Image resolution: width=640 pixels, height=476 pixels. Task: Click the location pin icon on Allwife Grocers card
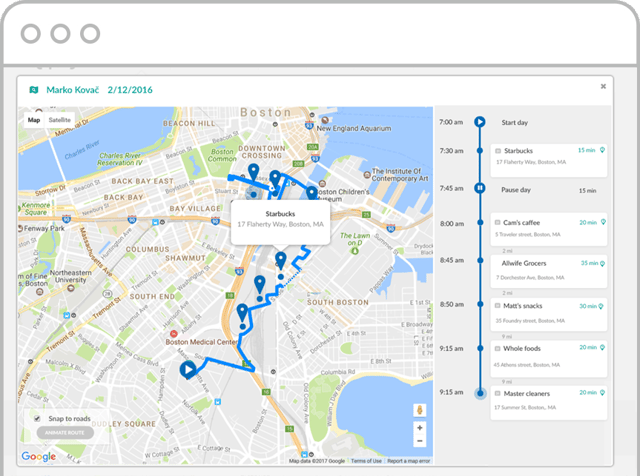point(602,263)
